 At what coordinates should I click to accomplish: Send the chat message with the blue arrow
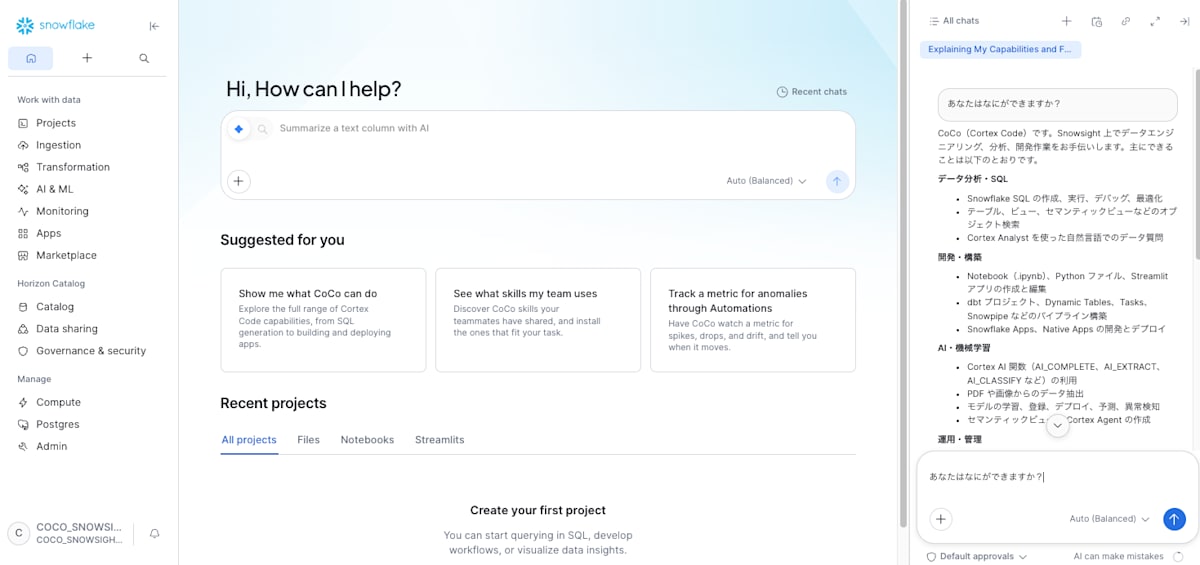[x=1175, y=519]
